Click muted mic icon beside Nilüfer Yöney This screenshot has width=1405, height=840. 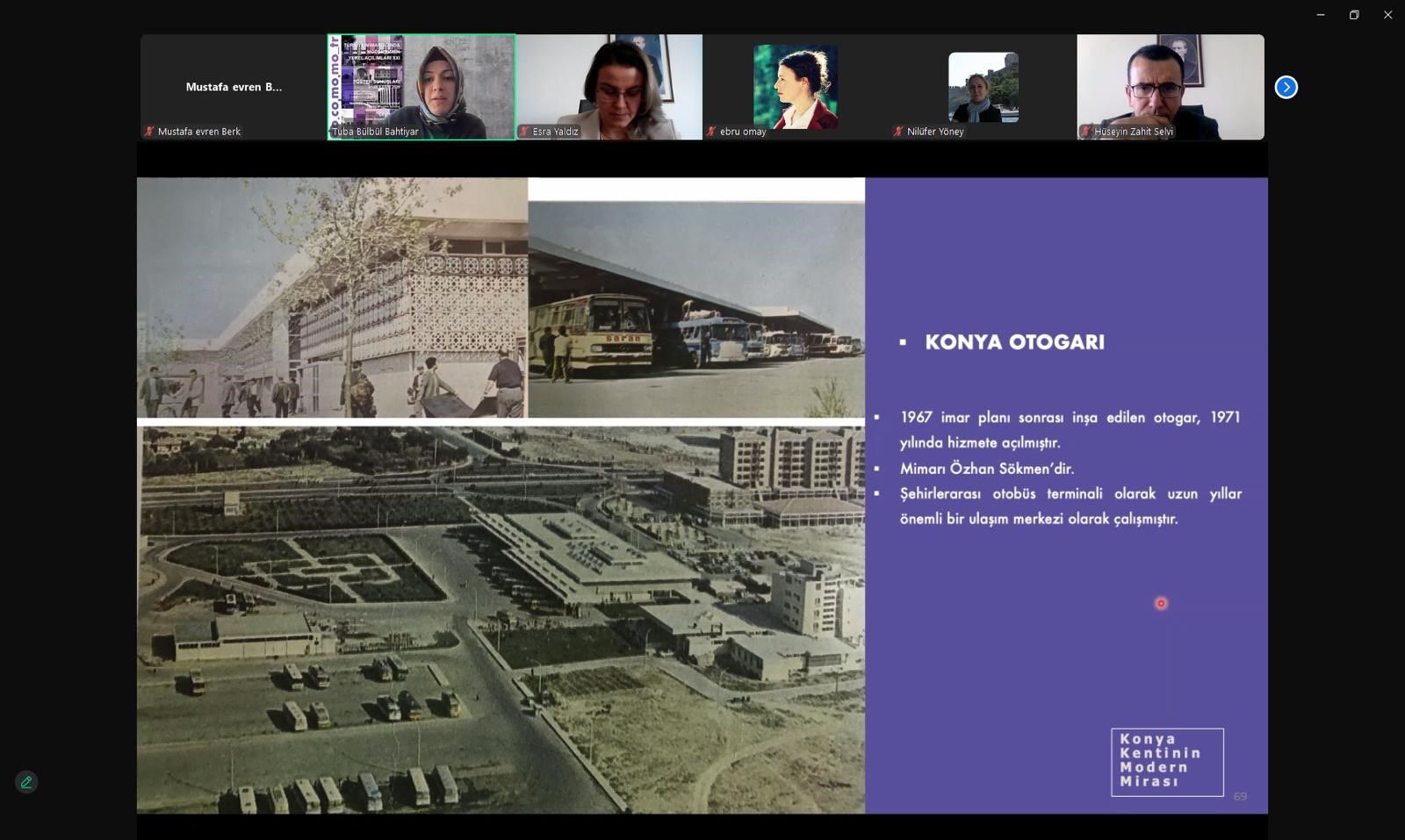(898, 132)
